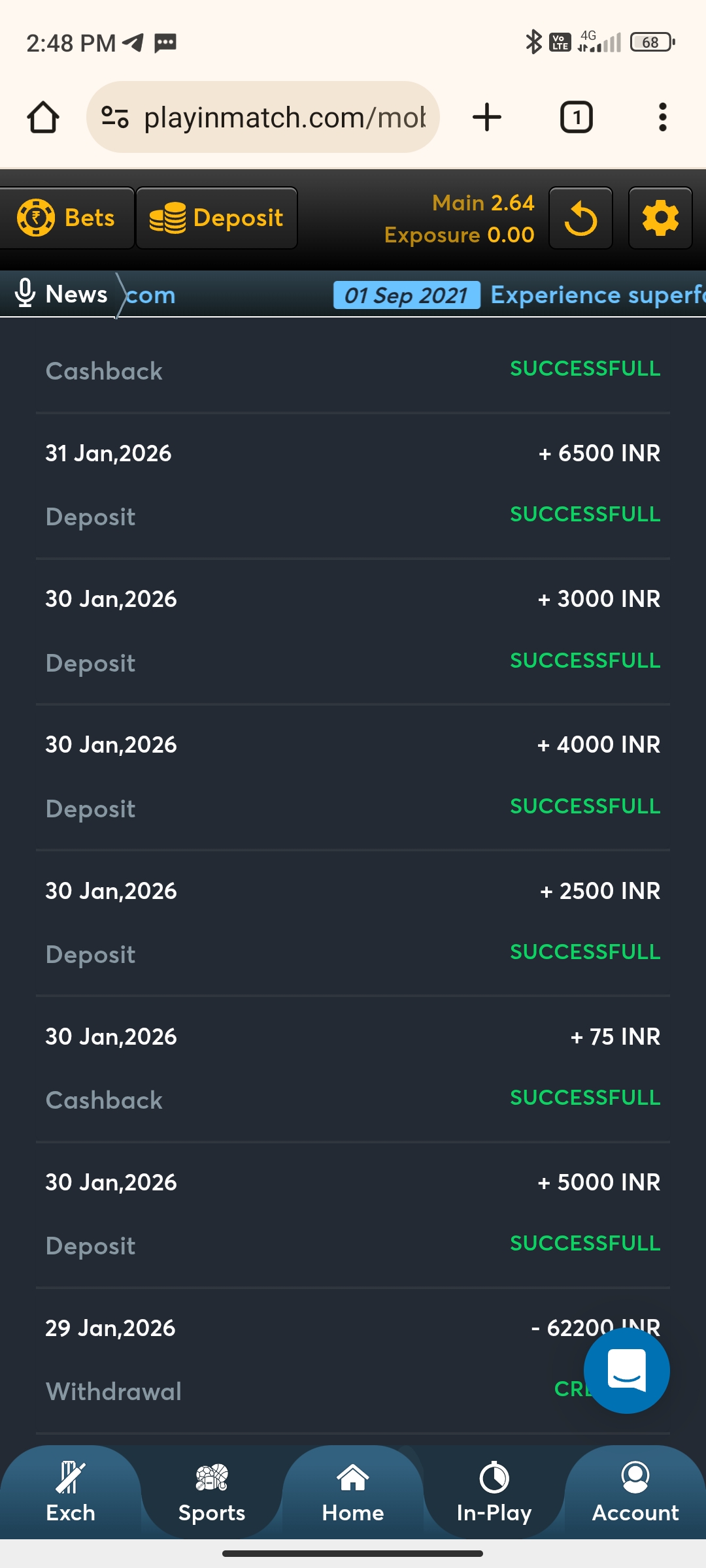
Task: Click the refresh balance icon
Action: pos(580,218)
